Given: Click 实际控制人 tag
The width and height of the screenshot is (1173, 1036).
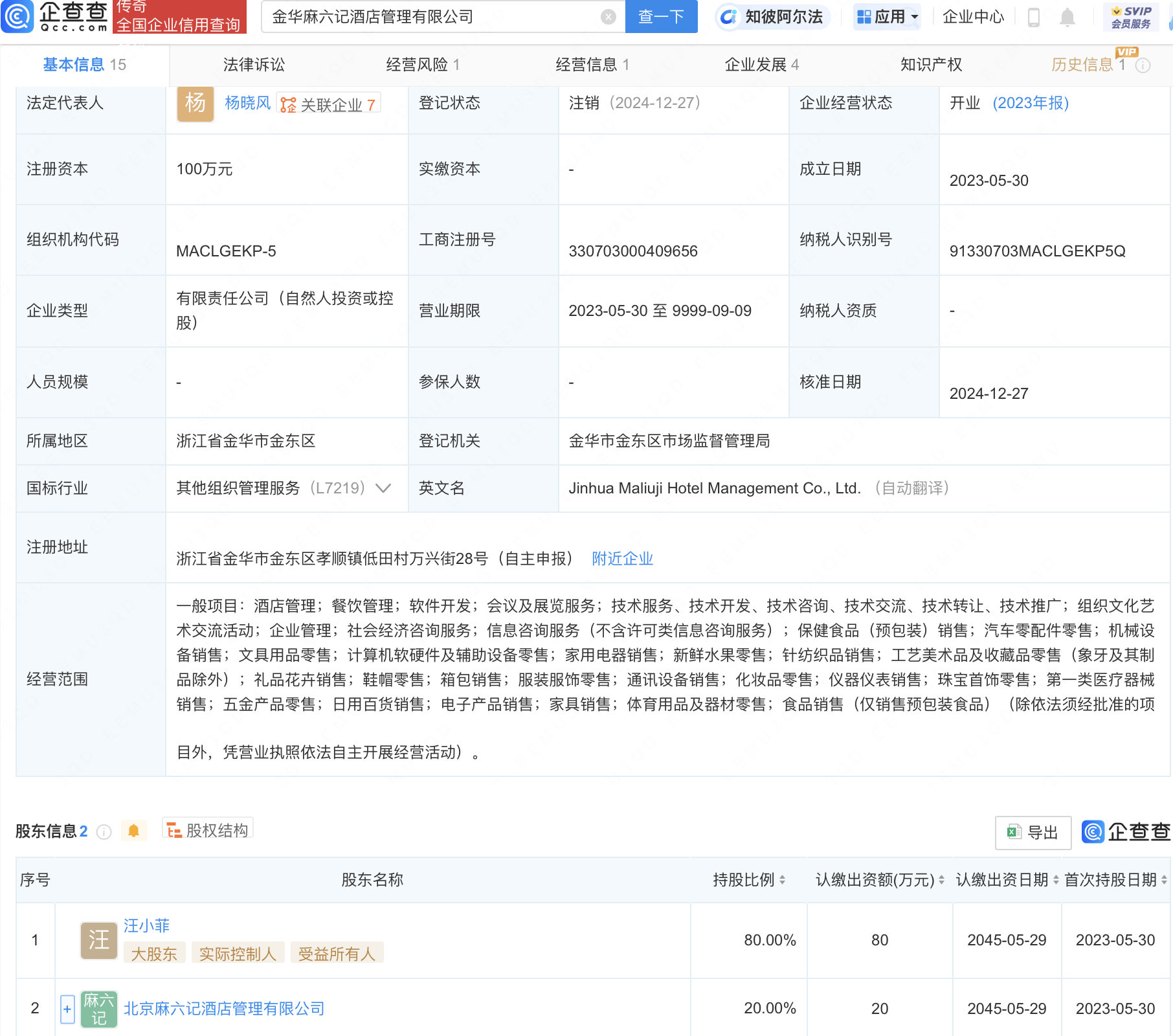Looking at the screenshot, I should (238, 954).
